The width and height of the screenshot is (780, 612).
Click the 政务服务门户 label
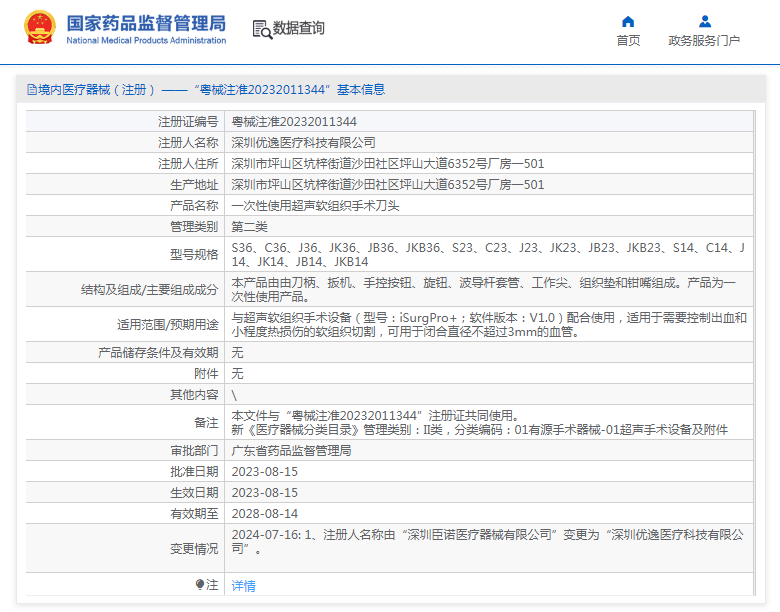tap(704, 40)
